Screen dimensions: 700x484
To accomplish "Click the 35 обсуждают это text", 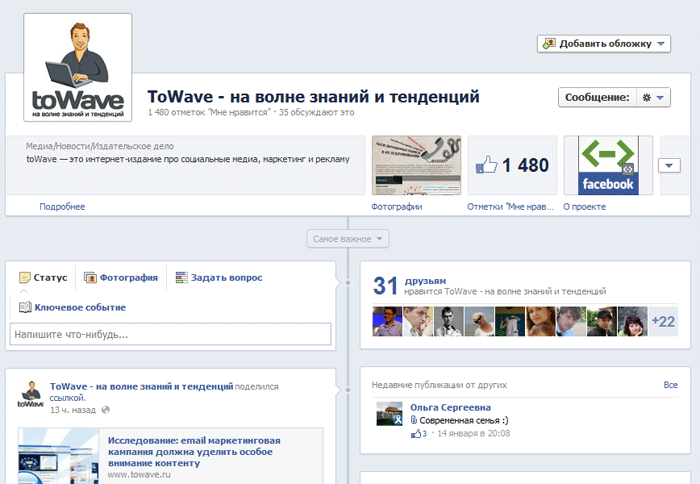I will (x=317, y=113).
